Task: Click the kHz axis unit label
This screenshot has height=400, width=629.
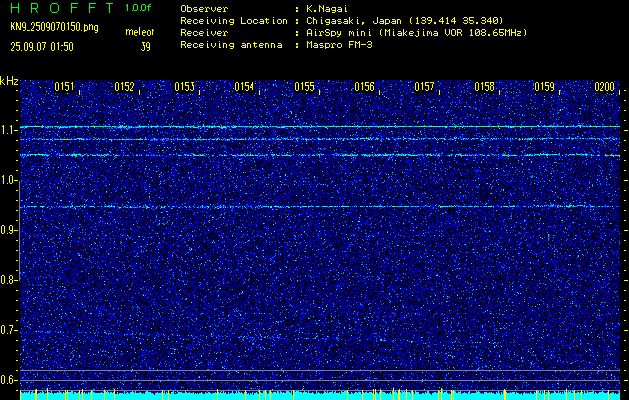Action: click(9, 81)
